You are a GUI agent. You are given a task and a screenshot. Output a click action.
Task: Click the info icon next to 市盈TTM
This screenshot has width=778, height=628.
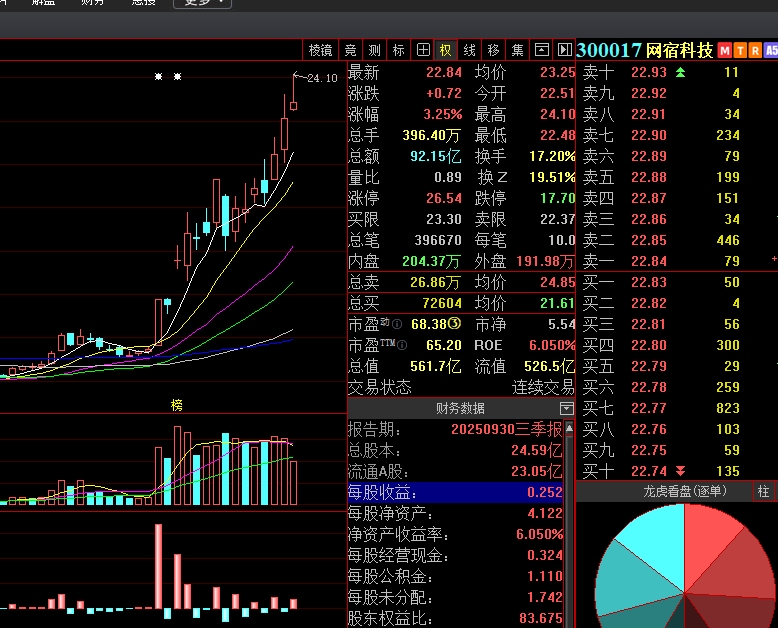402,345
